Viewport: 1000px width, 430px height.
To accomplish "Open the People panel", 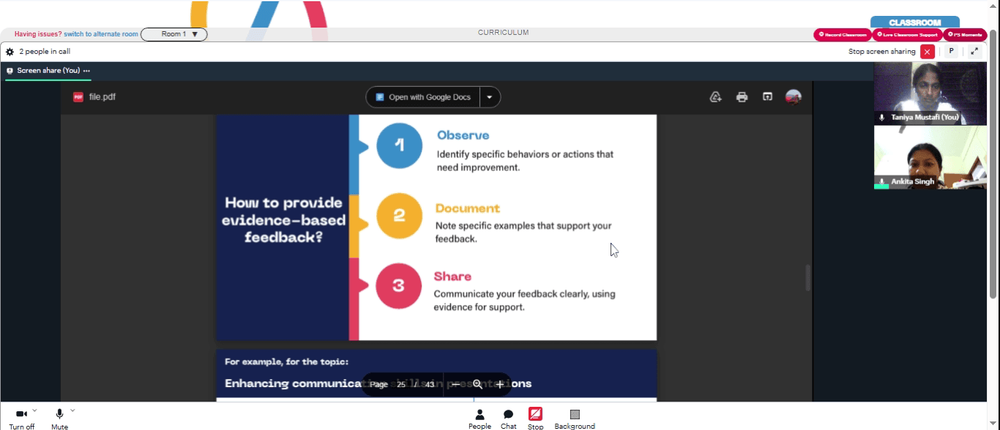I will [x=480, y=419].
